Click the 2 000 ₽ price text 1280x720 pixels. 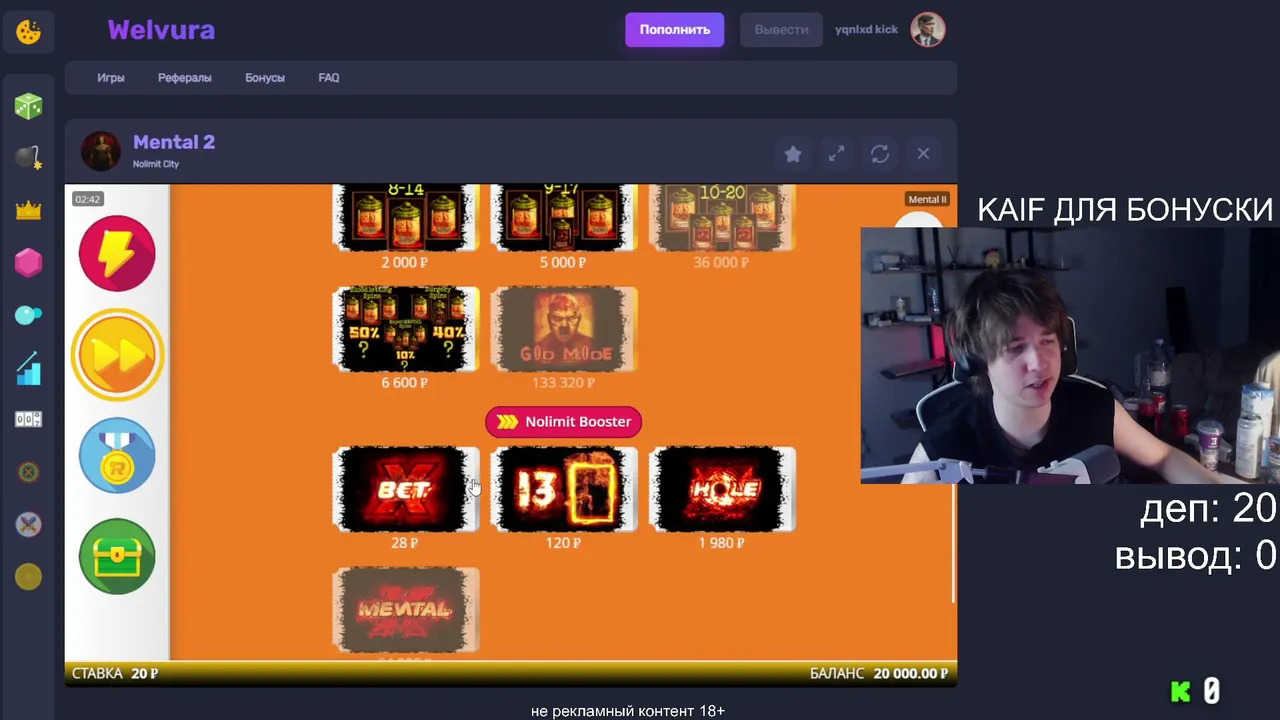404,263
